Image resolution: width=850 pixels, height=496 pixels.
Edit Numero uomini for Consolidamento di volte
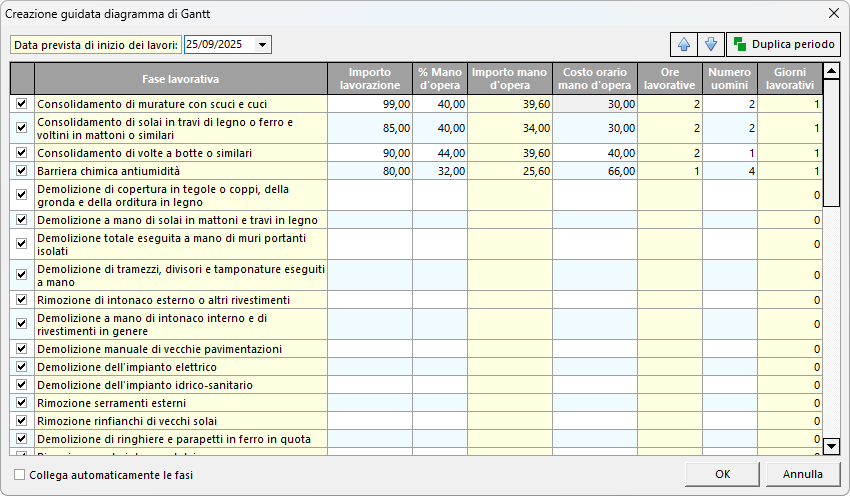(729, 153)
